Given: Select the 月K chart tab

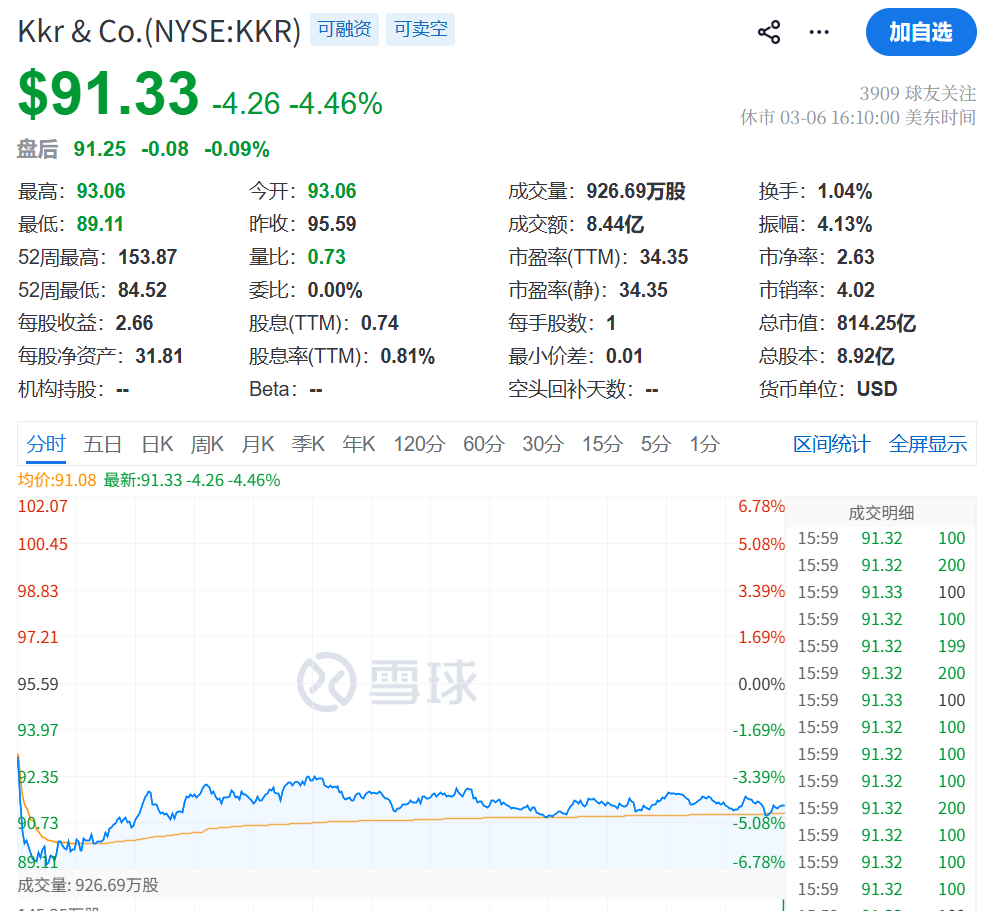Looking at the screenshot, I should [x=257, y=444].
